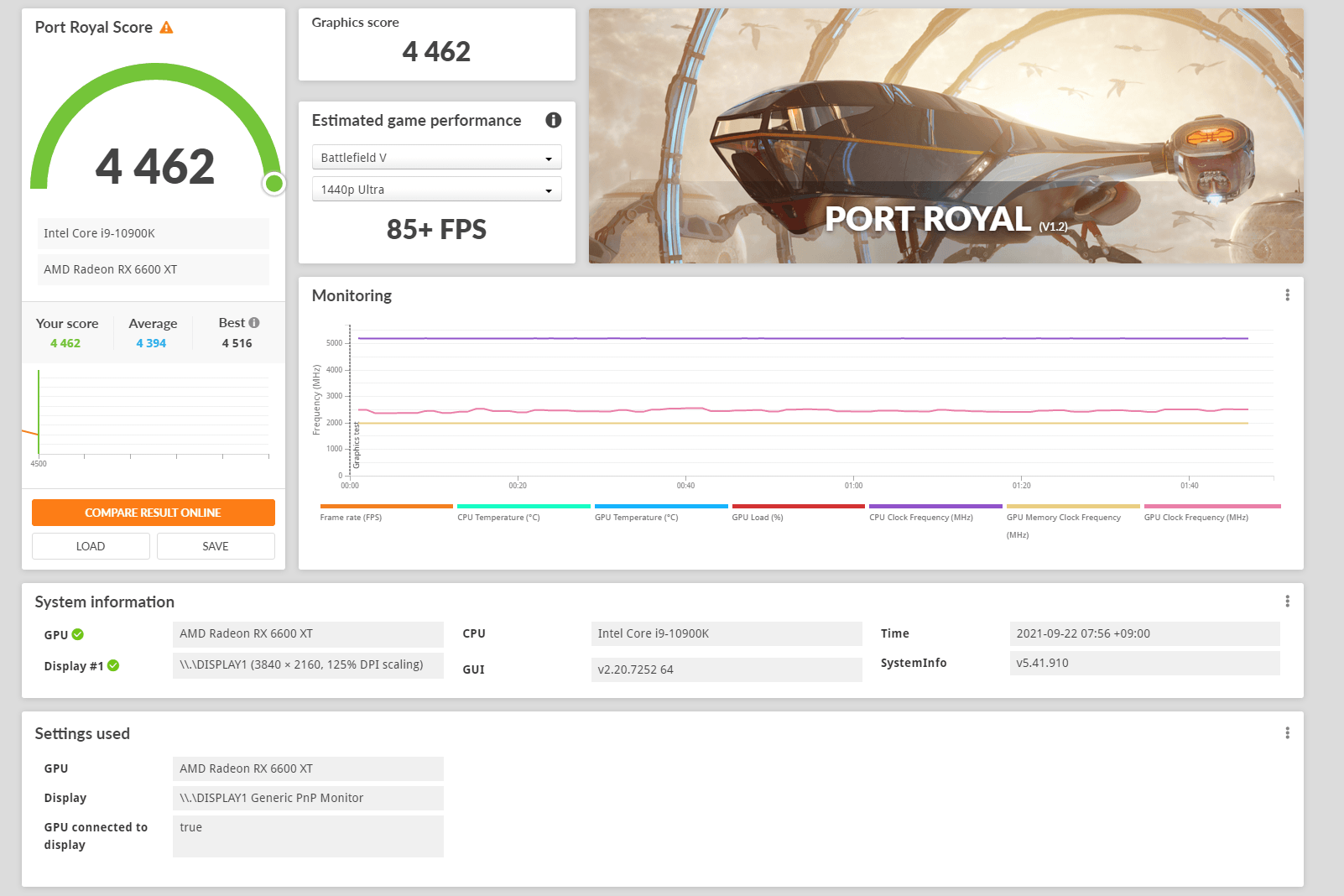Click the Best score value 4 516

(x=237, y=343)
